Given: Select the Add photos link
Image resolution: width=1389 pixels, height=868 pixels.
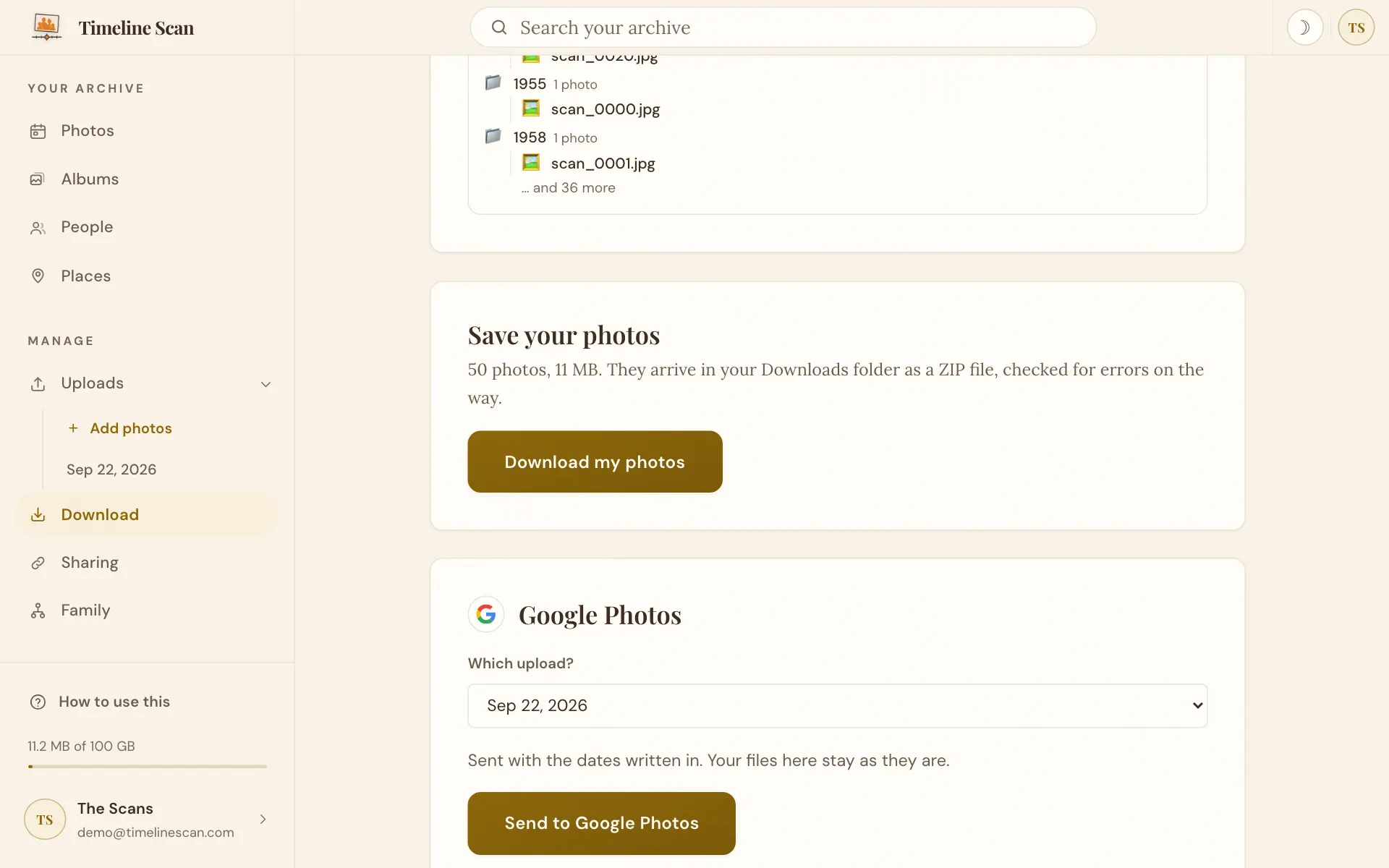Looking at the screenshot, I should (x=130, y=428).
